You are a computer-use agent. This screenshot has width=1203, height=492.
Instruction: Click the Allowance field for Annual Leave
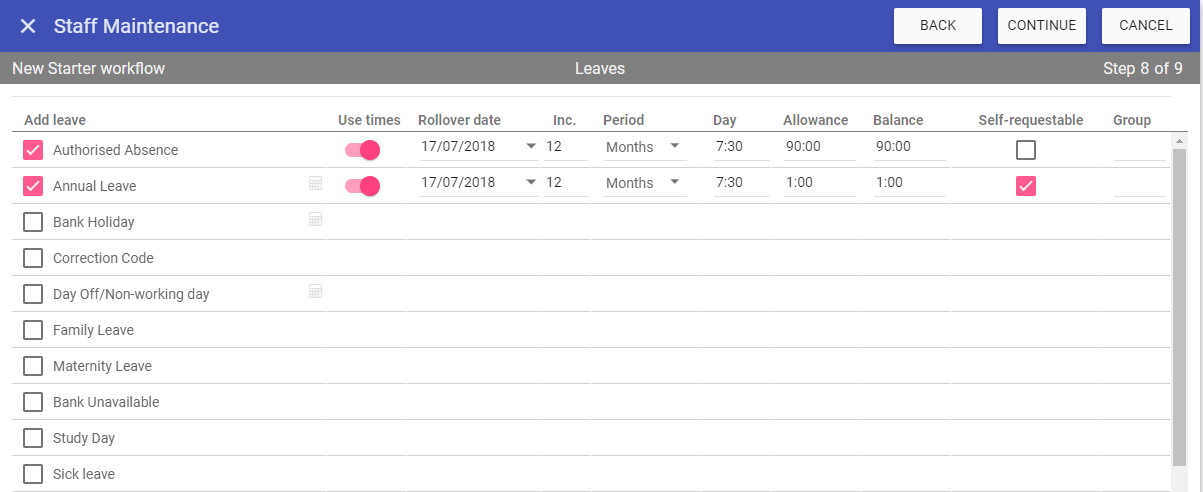(x=819, y=183)
